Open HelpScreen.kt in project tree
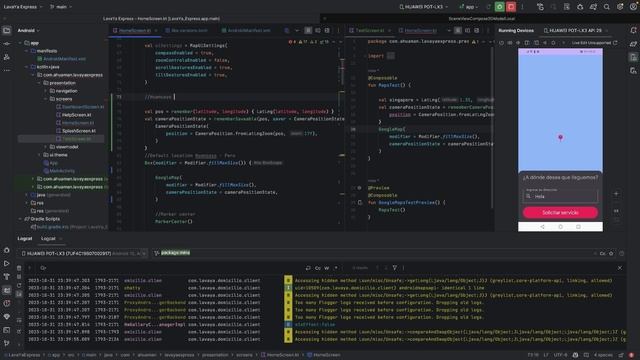This screenshot has width=640, height=360. [76, 115]
